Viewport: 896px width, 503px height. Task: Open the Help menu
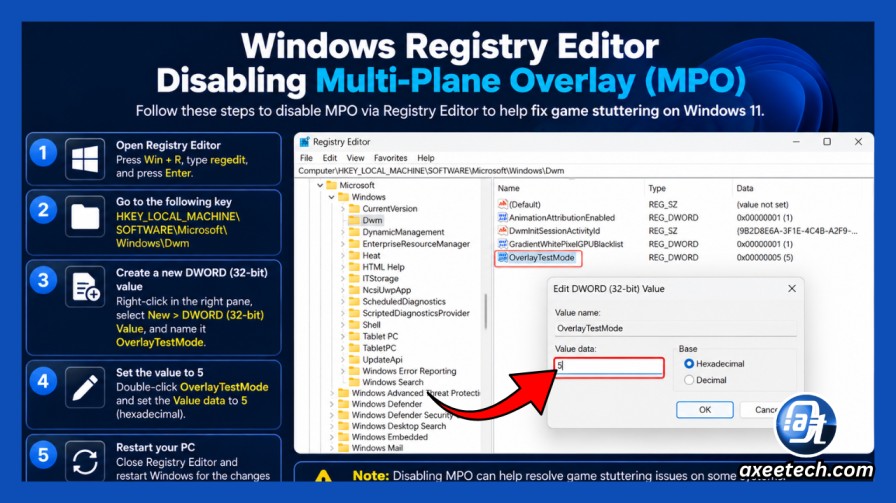coord(426,158)
